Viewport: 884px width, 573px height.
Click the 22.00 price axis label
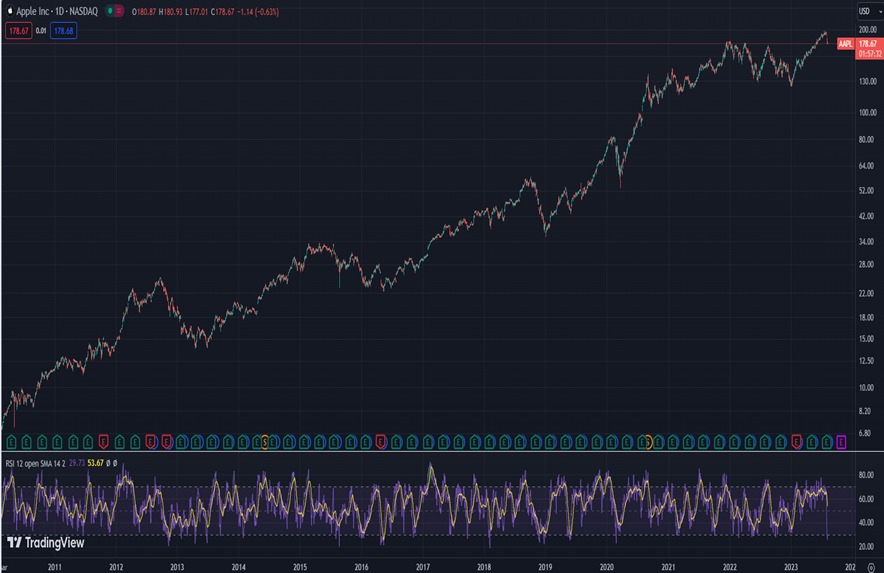[x=866, y=293]
